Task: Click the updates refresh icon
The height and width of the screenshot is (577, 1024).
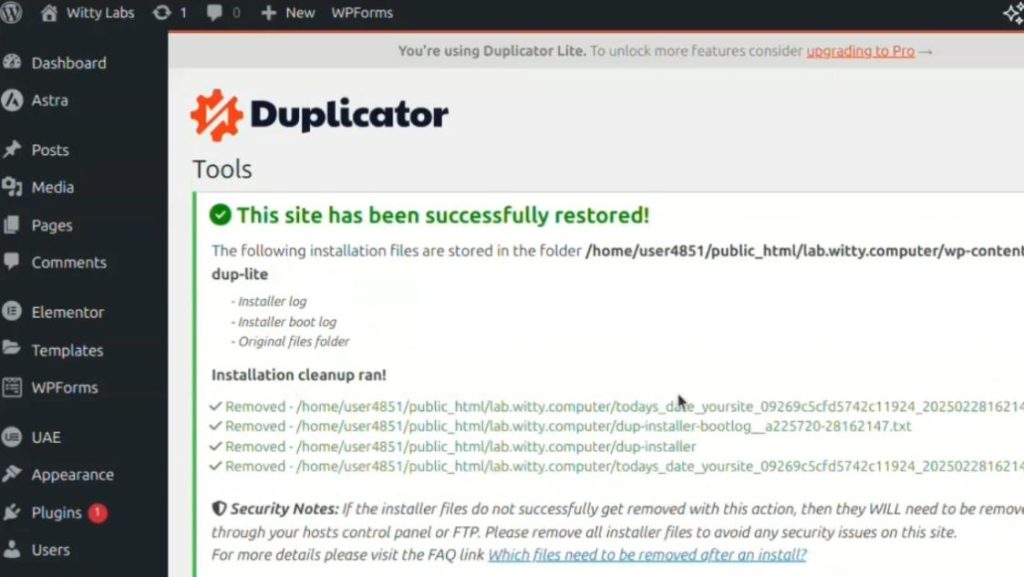Action: [x=161, y=12]
